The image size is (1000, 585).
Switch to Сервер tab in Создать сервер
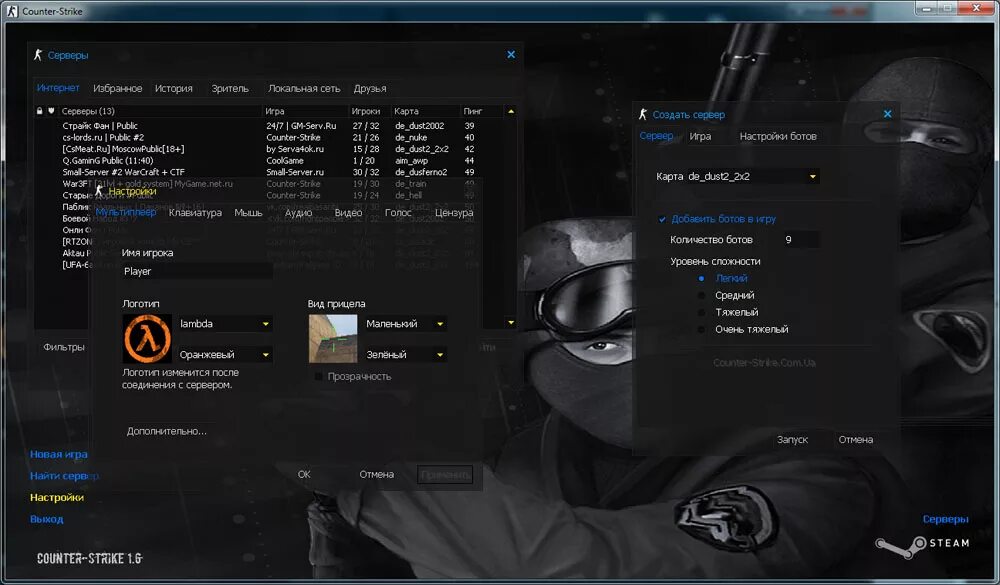point(656,136)
